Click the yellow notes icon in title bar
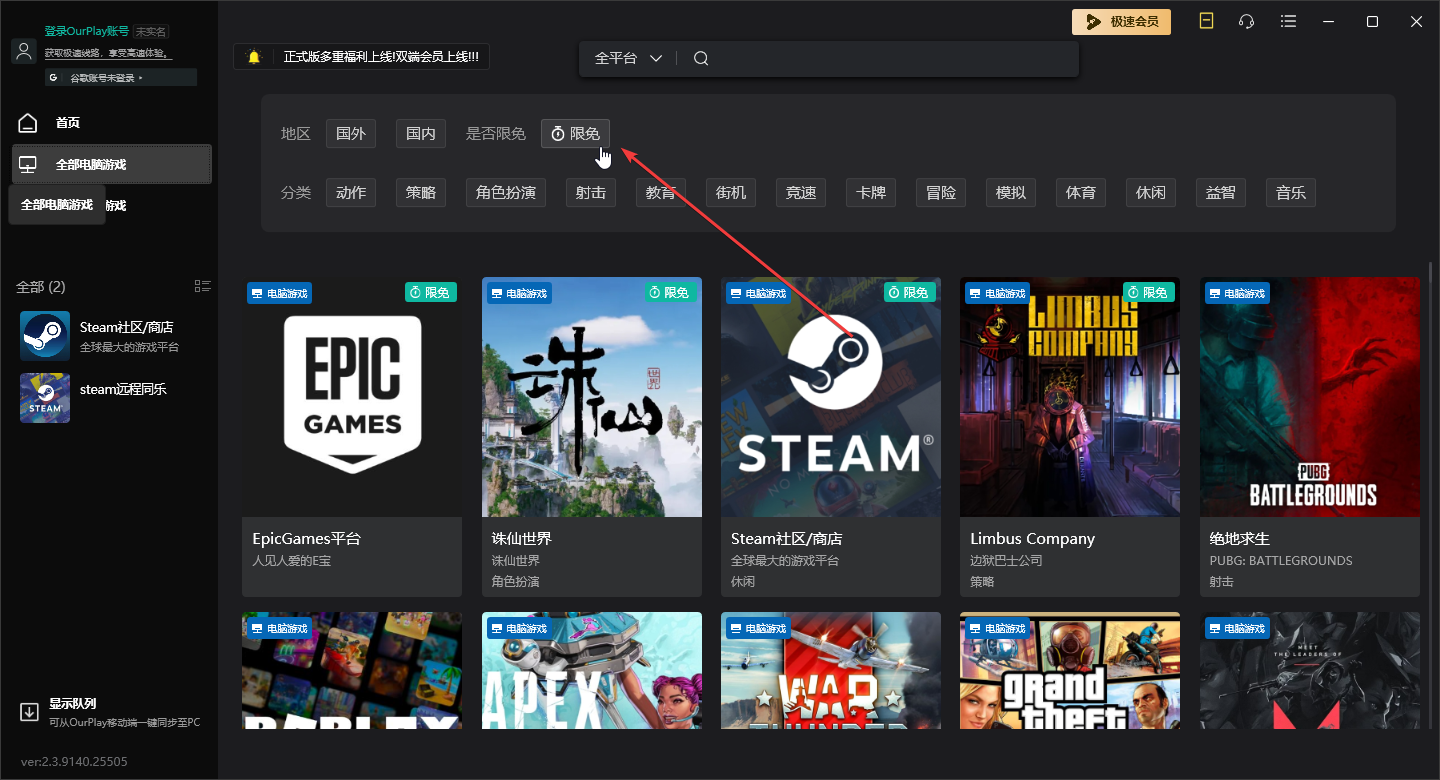The image size is (1440, 780). click(1206, 21)
